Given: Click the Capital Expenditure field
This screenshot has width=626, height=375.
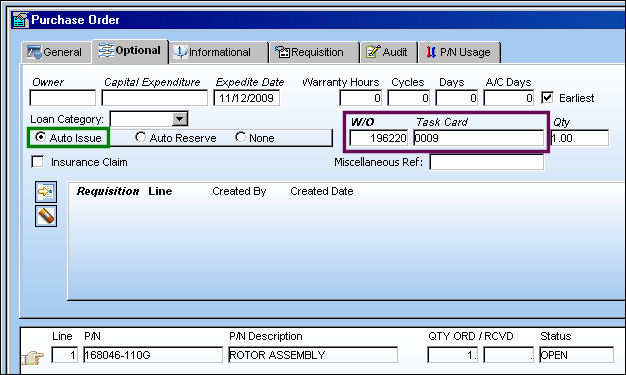Looking at the screenshot, I should coord(155,98).
